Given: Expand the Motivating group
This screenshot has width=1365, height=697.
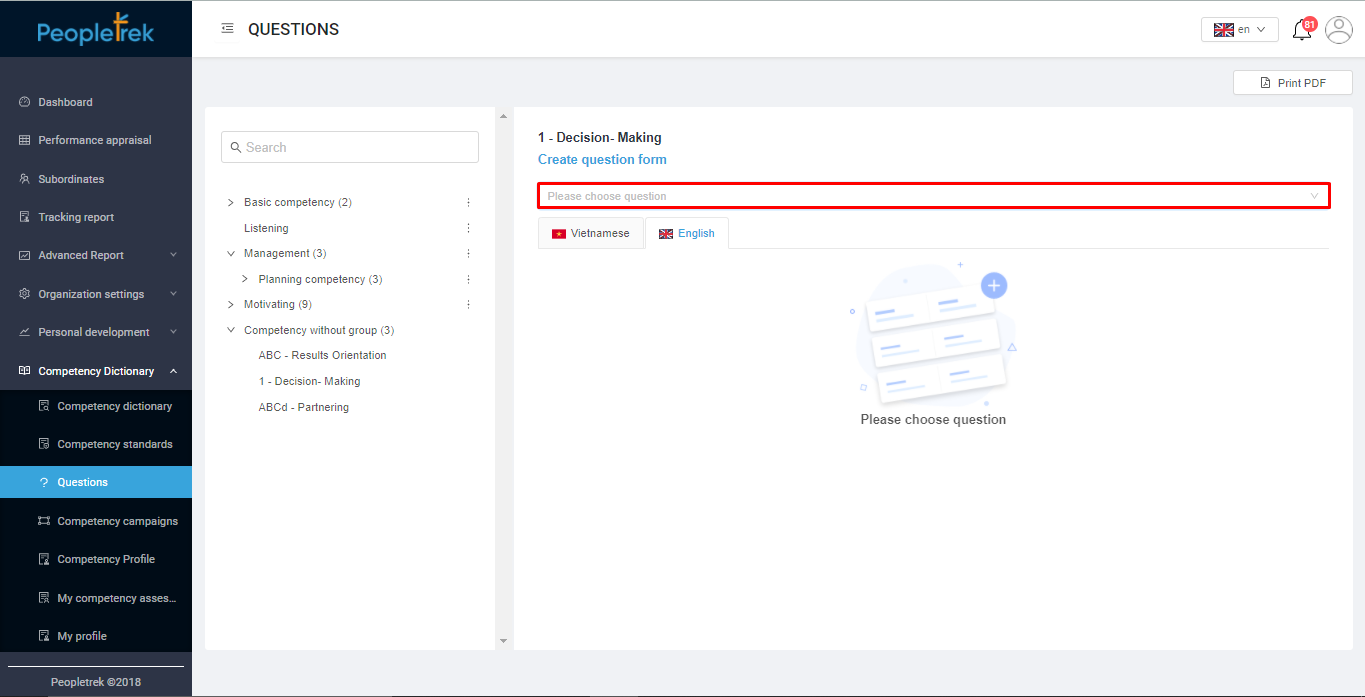Looking at the screenshot, I should (x=231, y=304).
